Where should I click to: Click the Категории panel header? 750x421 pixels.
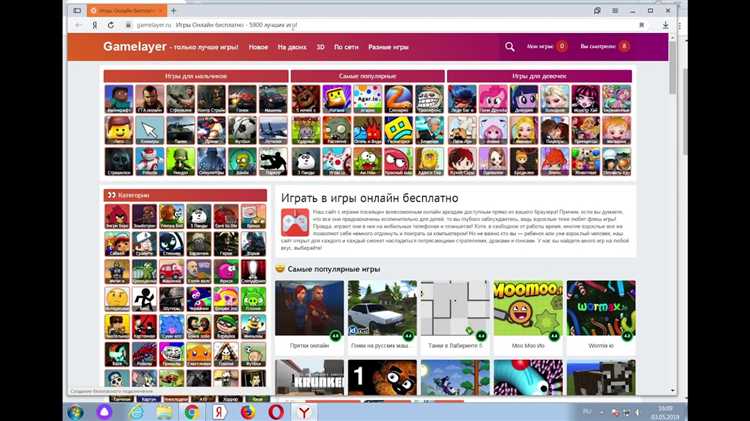click(x=185, y=195)
